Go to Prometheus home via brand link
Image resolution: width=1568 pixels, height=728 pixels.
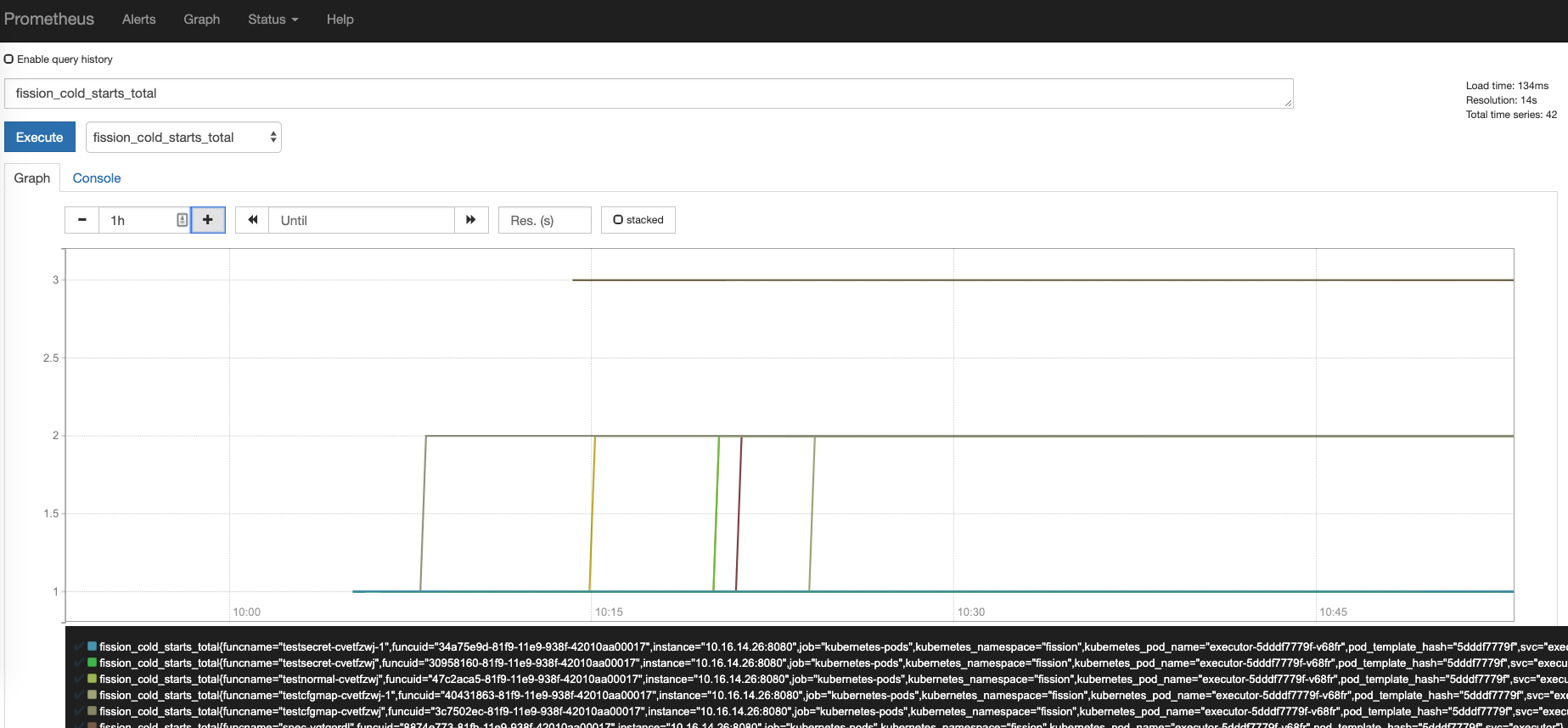(49, 20)
